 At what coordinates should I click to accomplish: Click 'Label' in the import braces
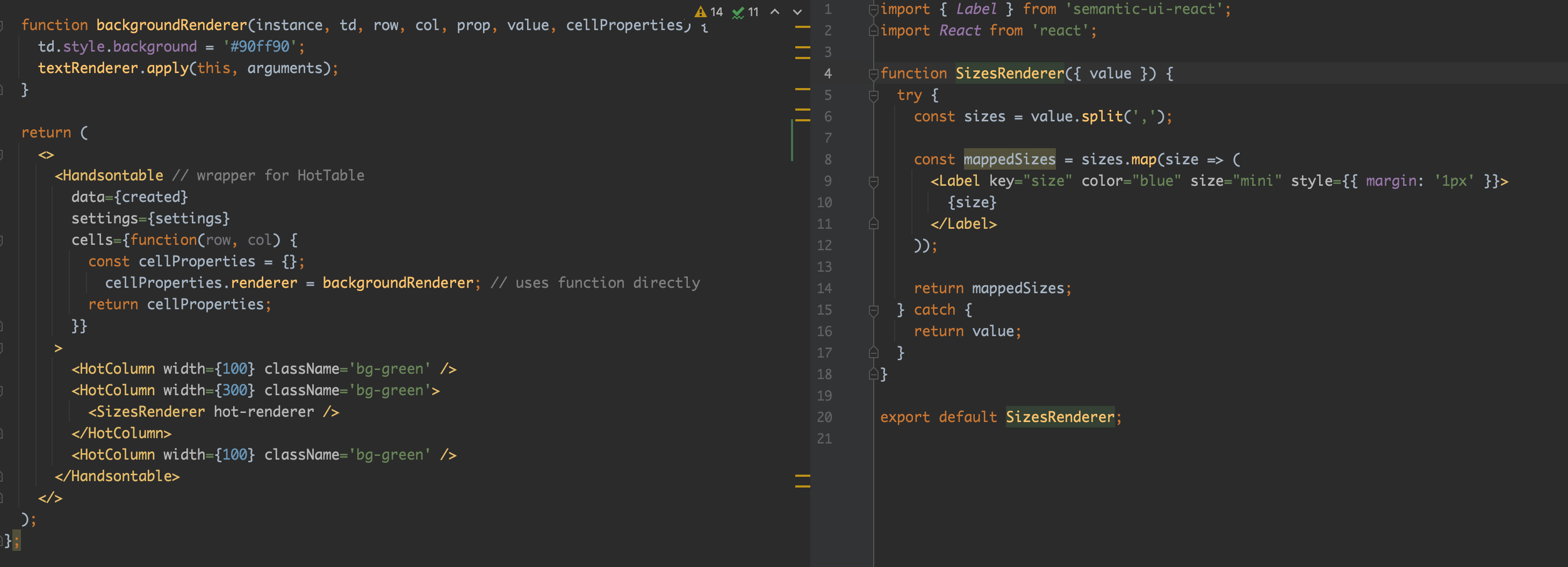point(976,9)
